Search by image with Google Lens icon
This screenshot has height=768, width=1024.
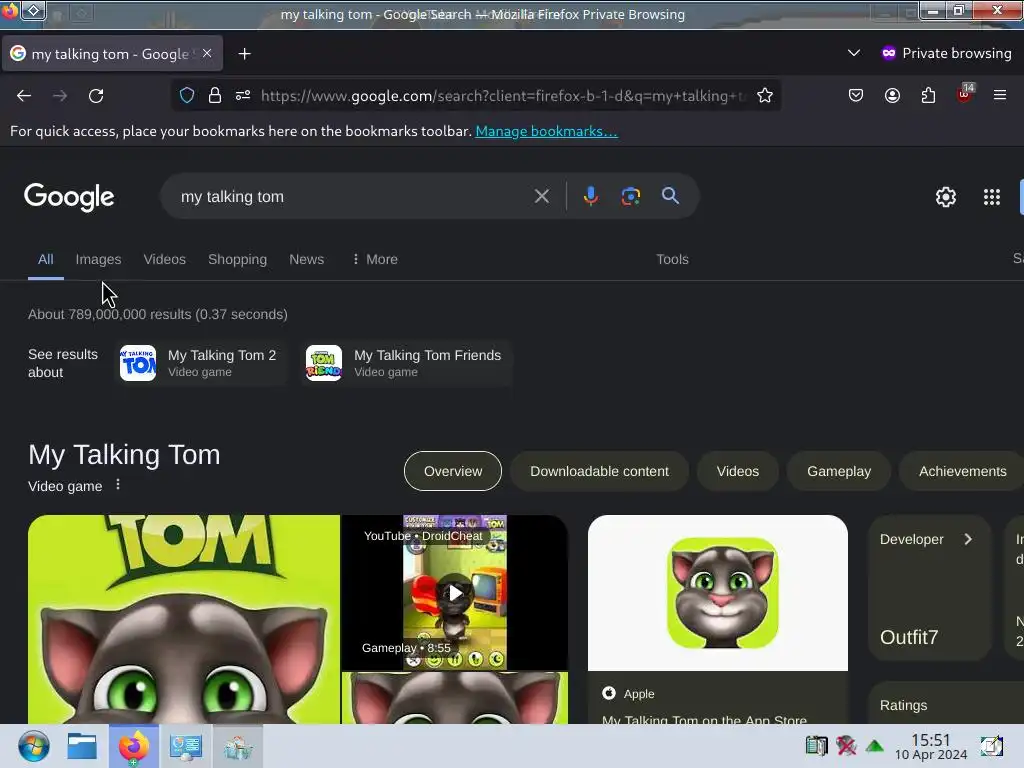[x=630, y=196]
